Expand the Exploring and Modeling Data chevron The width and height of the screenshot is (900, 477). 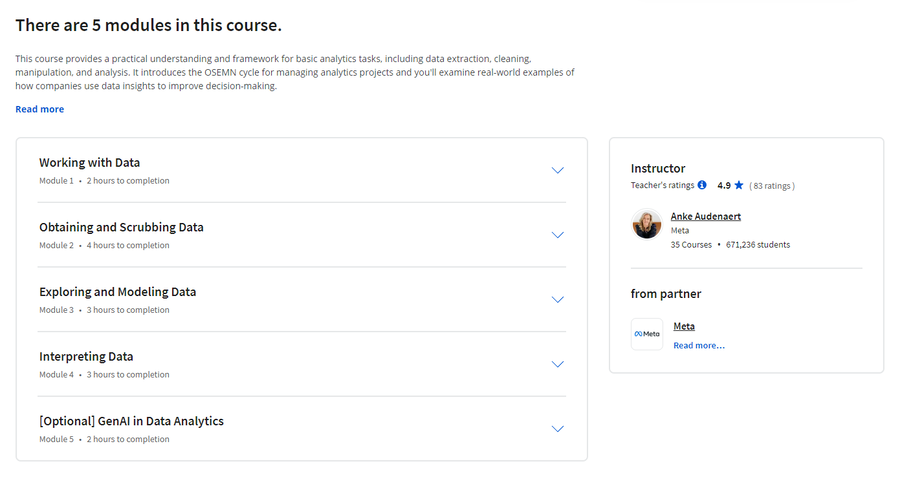(x=557, y=300)
